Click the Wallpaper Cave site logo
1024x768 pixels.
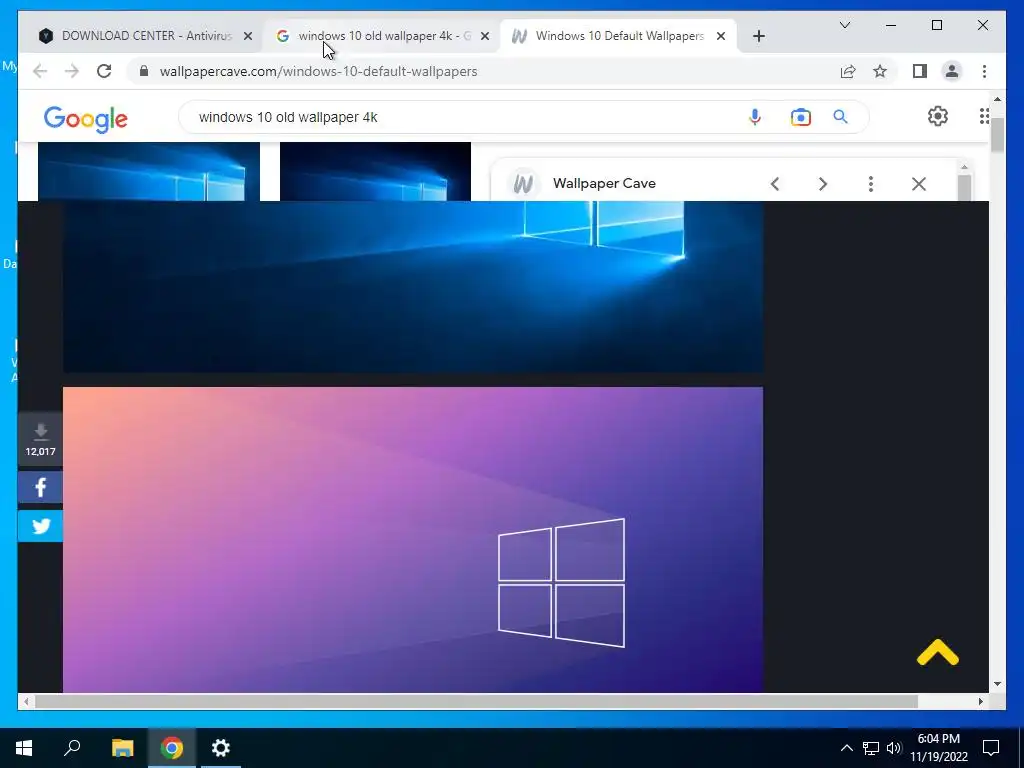[523, 184]
